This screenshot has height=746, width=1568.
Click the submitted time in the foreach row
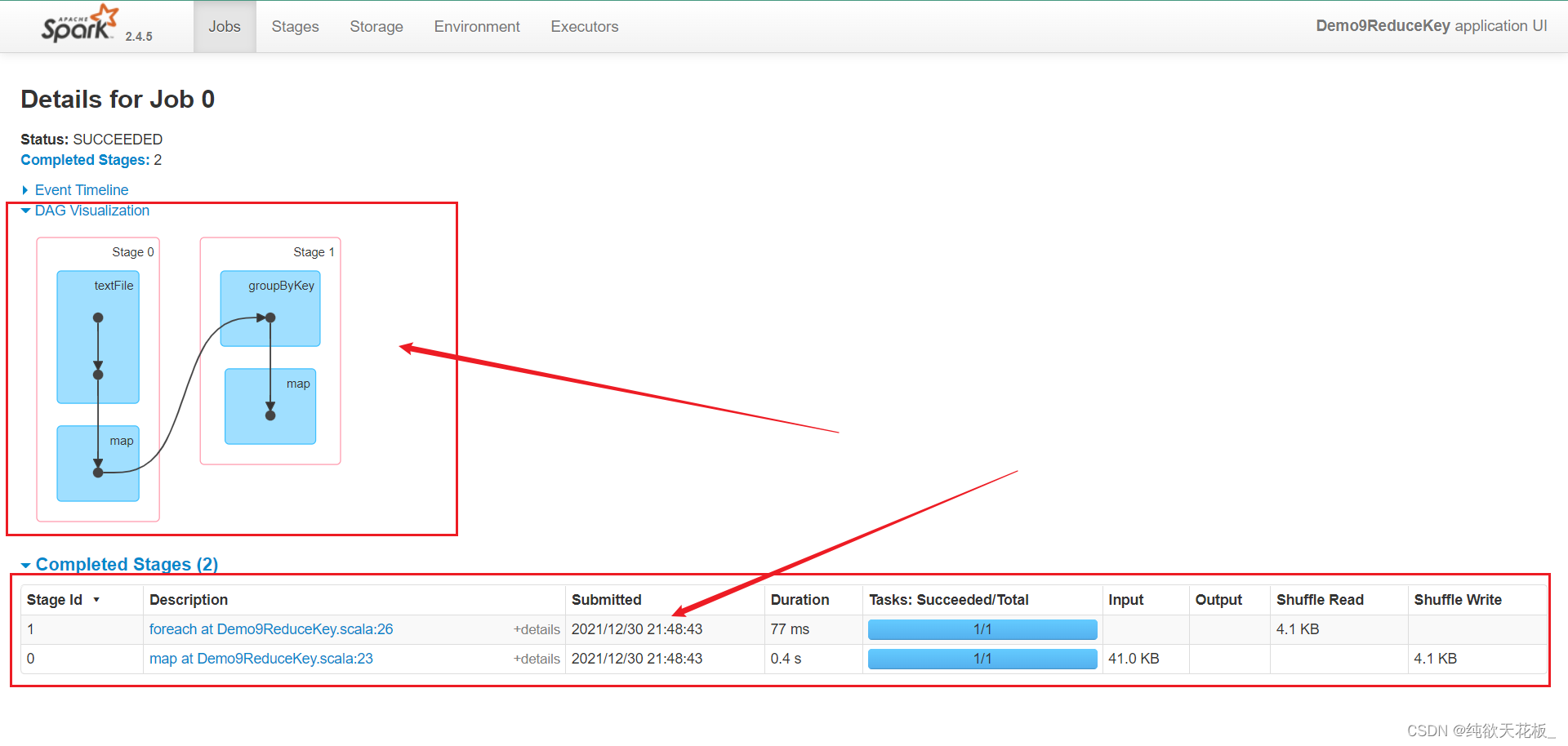click(x=637, y=629)
